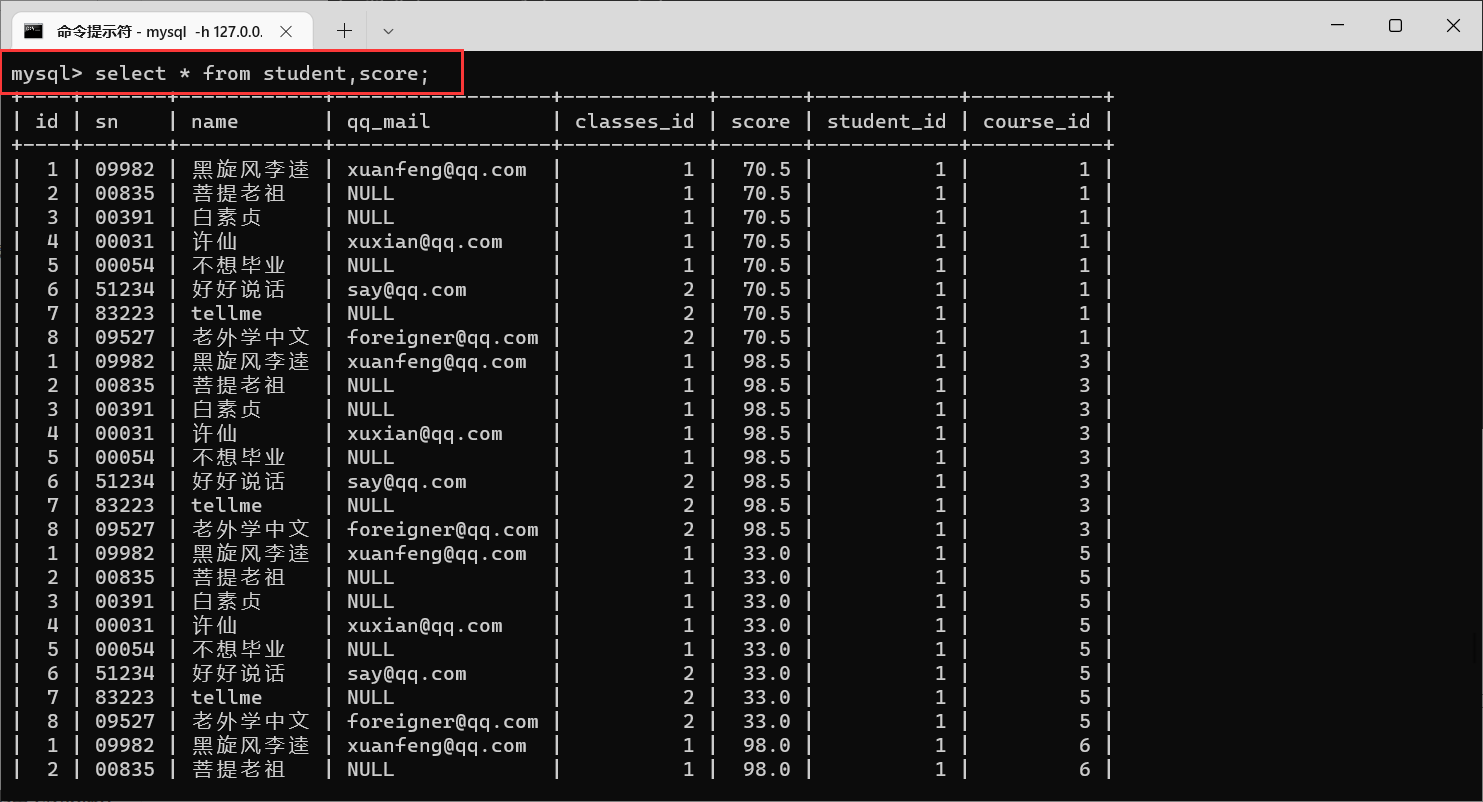This screenshot has width=1483, height=802.
Task: Click the student_id column header
Action: (886, 122)
